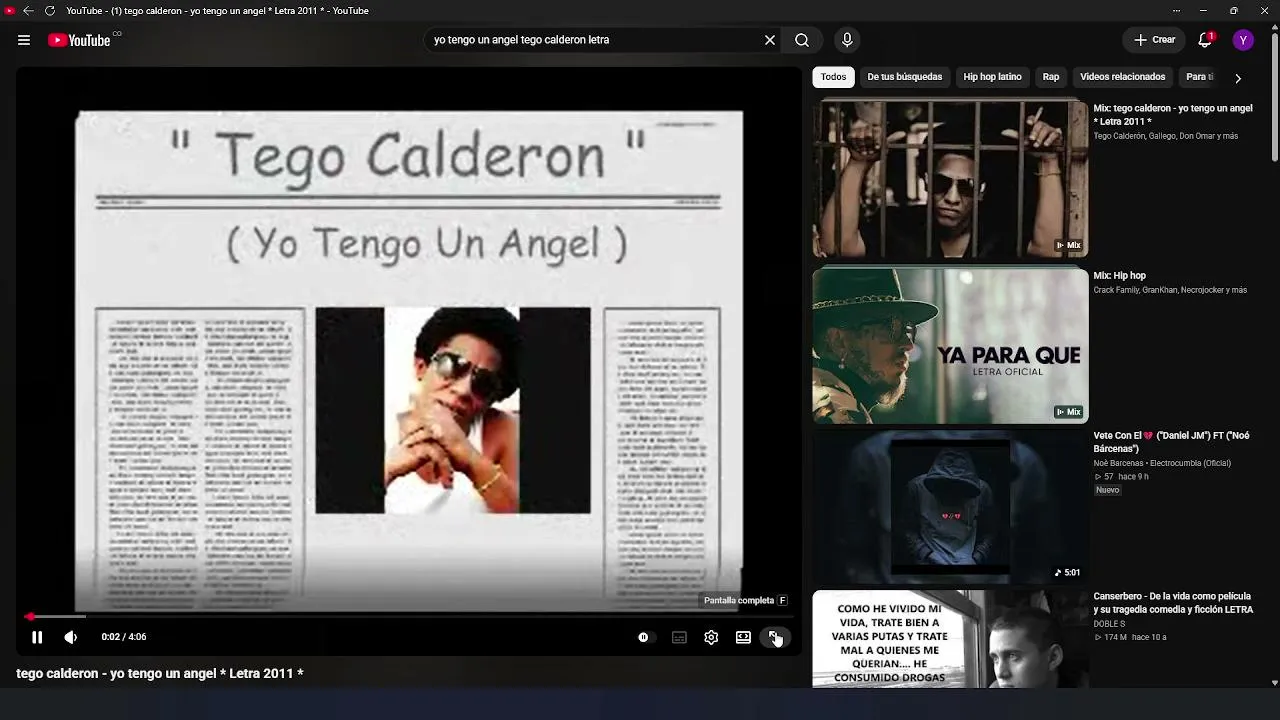The height and width of the screenshot is (720, 1280).
Task: Clear the search box text
Action: [770, 40]
